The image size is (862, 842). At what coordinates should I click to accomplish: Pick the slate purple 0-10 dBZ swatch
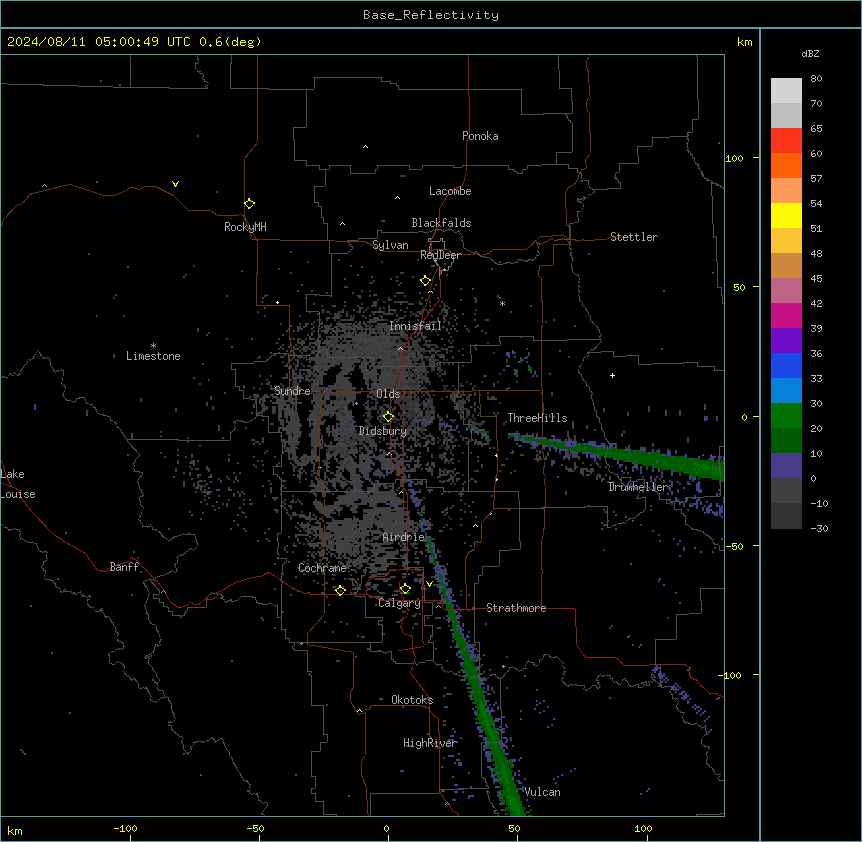[786, 466]
